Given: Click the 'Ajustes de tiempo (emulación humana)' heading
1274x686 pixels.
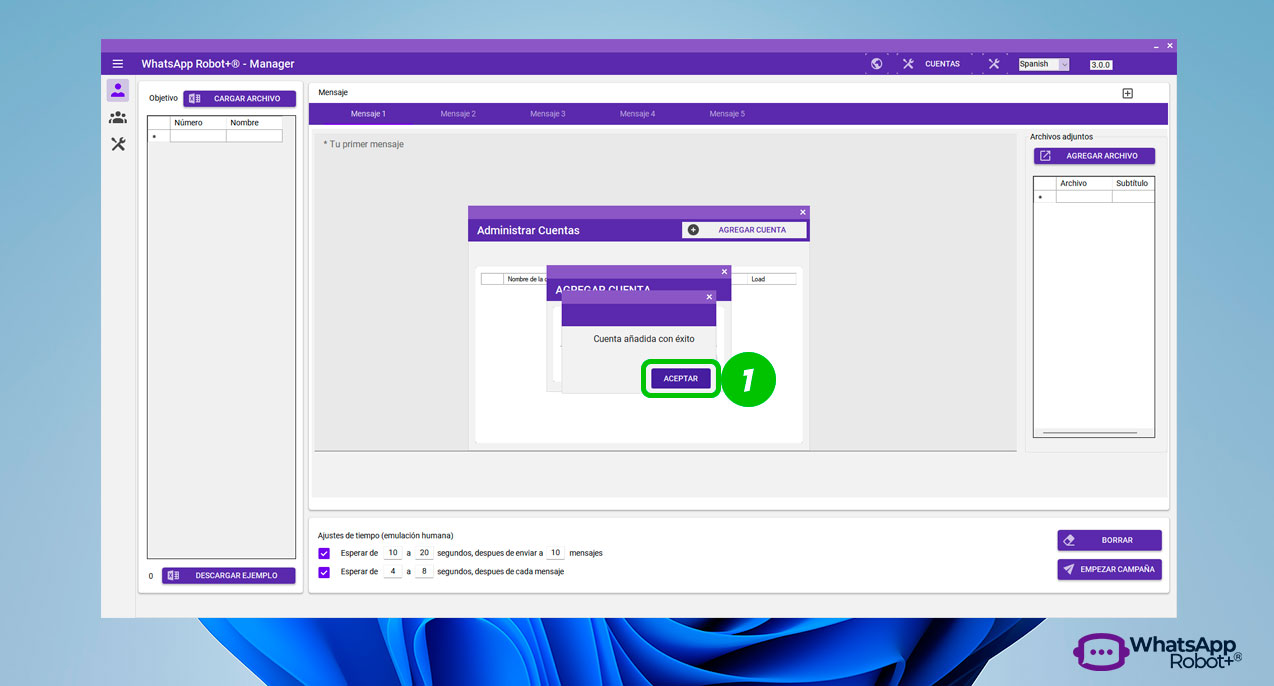Looking at the screenshot, I should (x=385, y=535).
